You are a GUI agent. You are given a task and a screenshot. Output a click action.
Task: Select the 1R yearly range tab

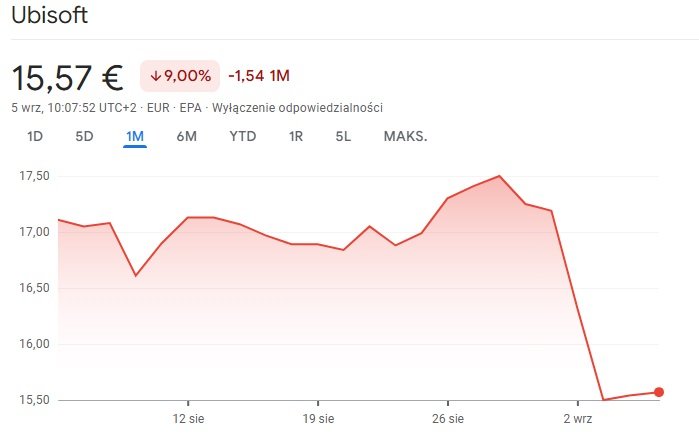pos(295,136)
